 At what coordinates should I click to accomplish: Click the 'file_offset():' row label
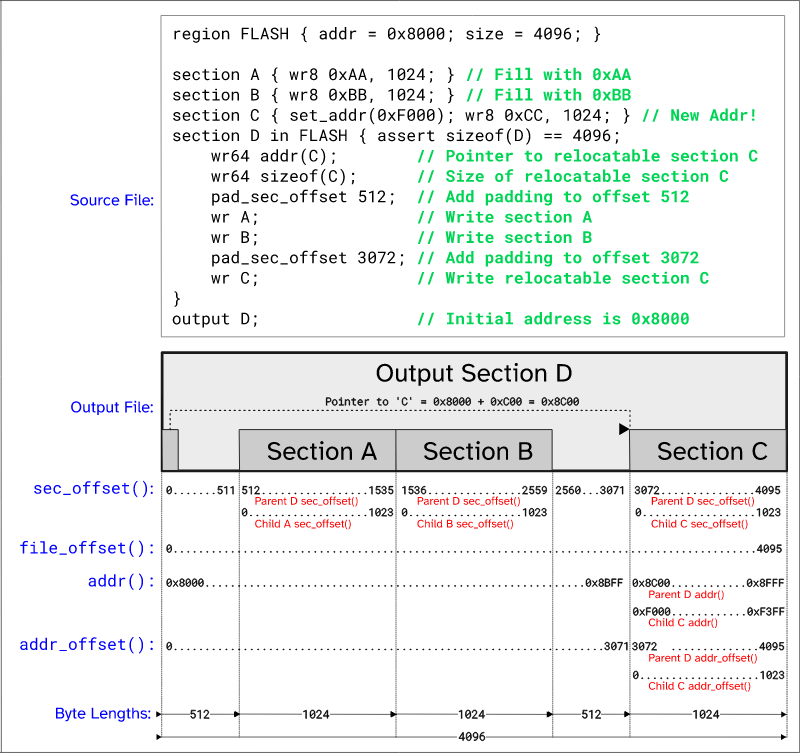pyautogui.click(x=87, y=548)
